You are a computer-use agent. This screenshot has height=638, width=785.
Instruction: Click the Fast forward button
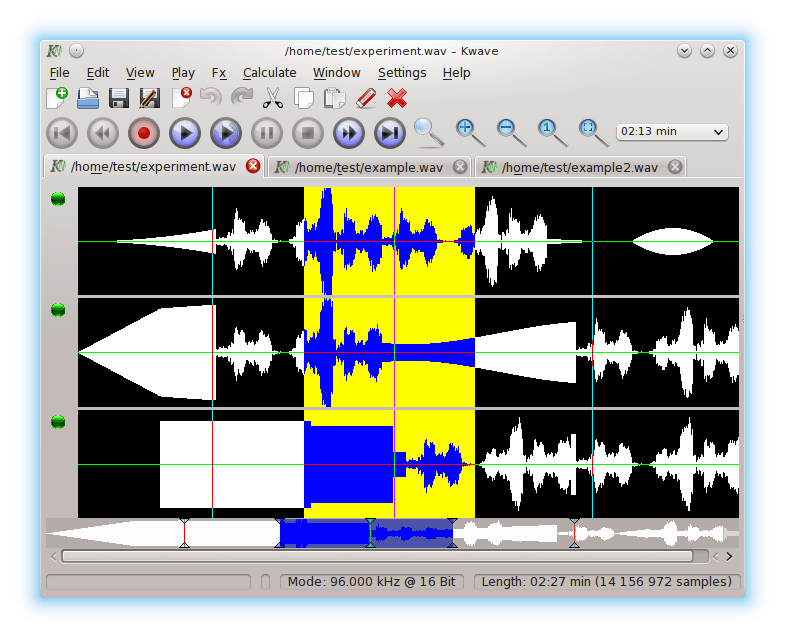point(348,132)
